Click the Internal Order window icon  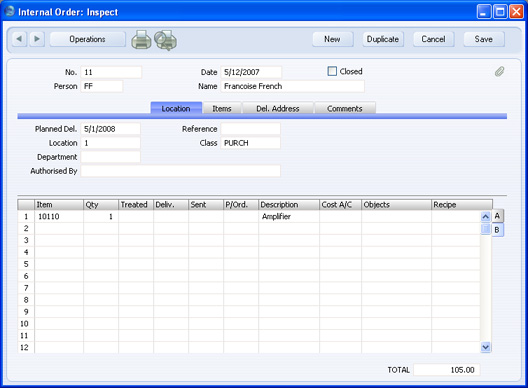point(10,11)
